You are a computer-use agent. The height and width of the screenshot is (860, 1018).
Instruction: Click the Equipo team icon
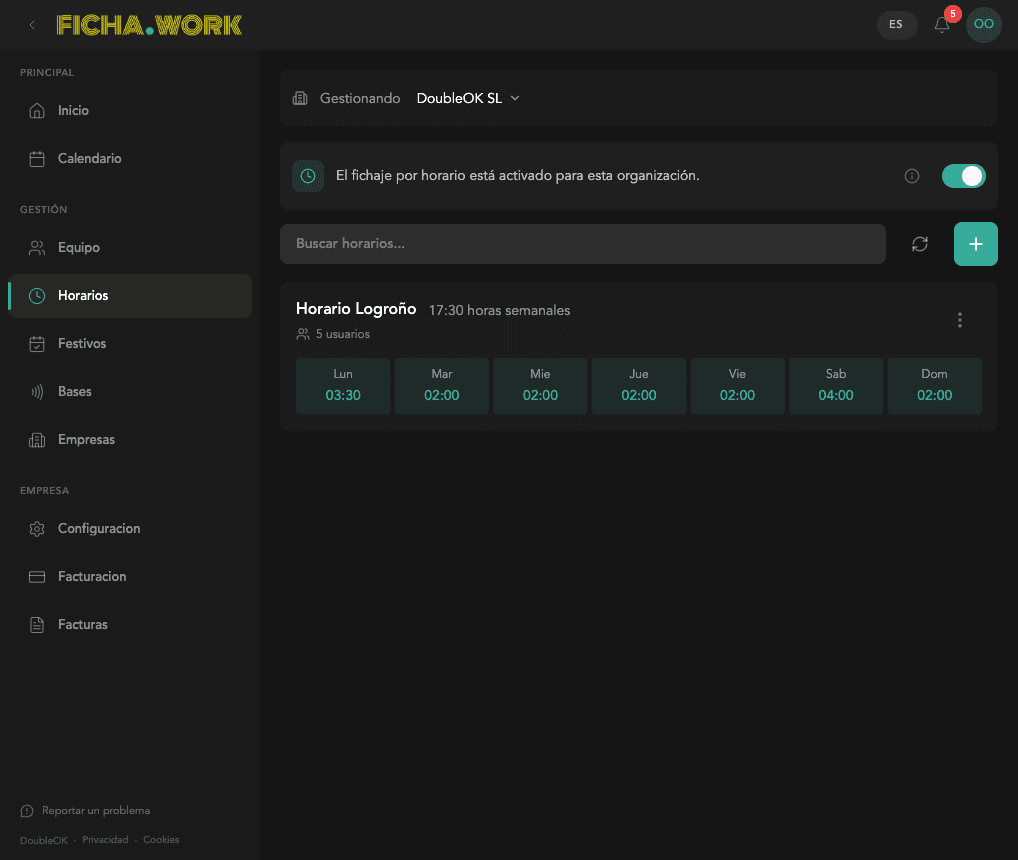click(38, 247)
